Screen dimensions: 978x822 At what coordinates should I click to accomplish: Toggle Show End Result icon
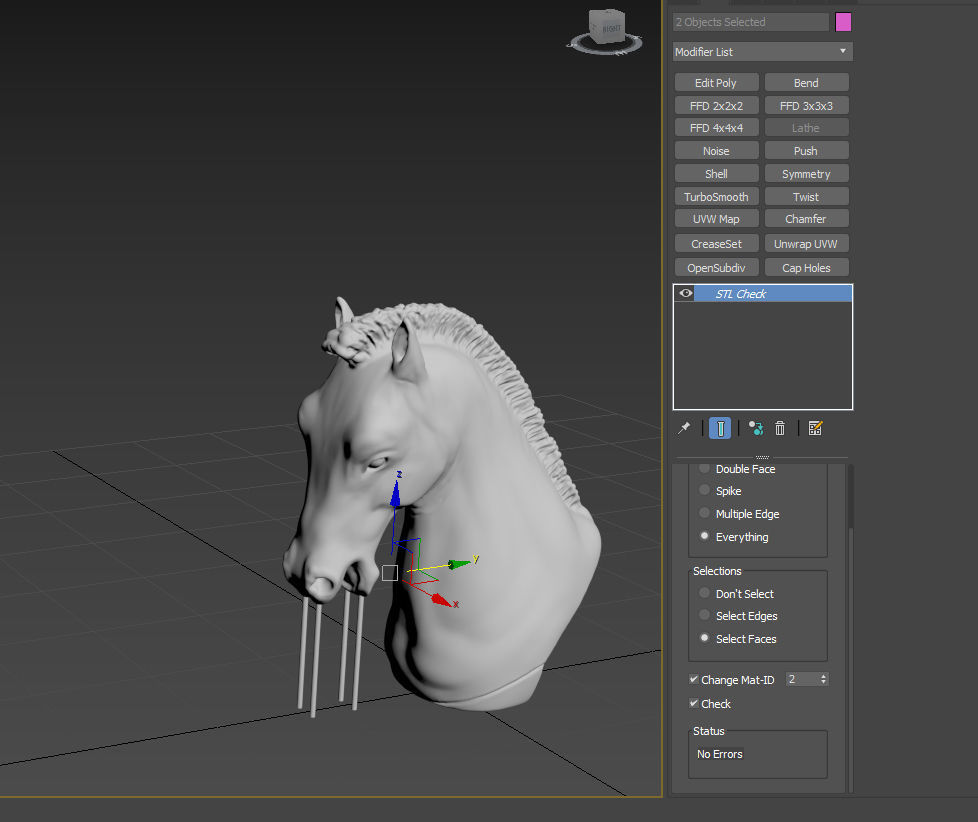click(720, 428)
